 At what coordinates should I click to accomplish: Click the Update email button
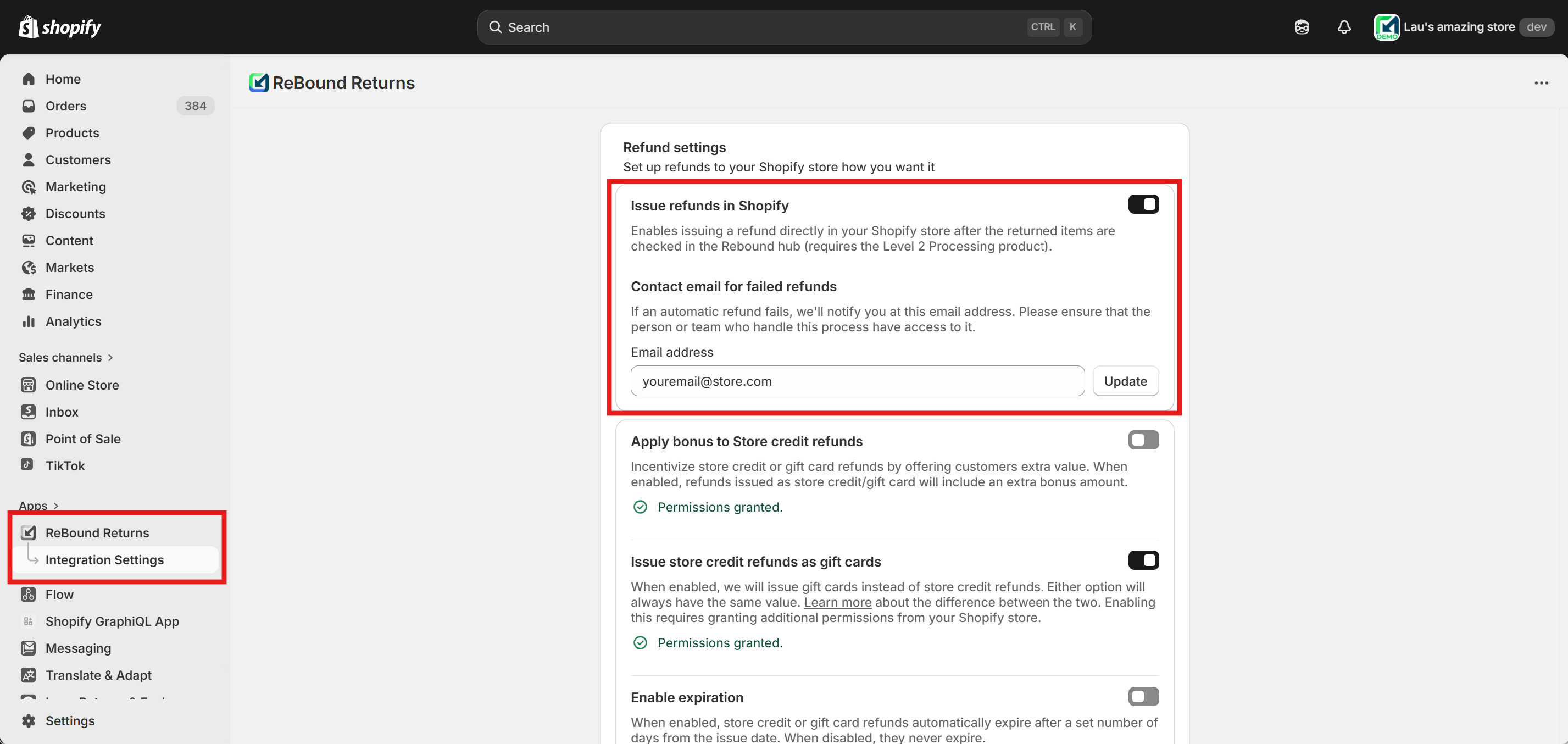tap(1125, 381)
